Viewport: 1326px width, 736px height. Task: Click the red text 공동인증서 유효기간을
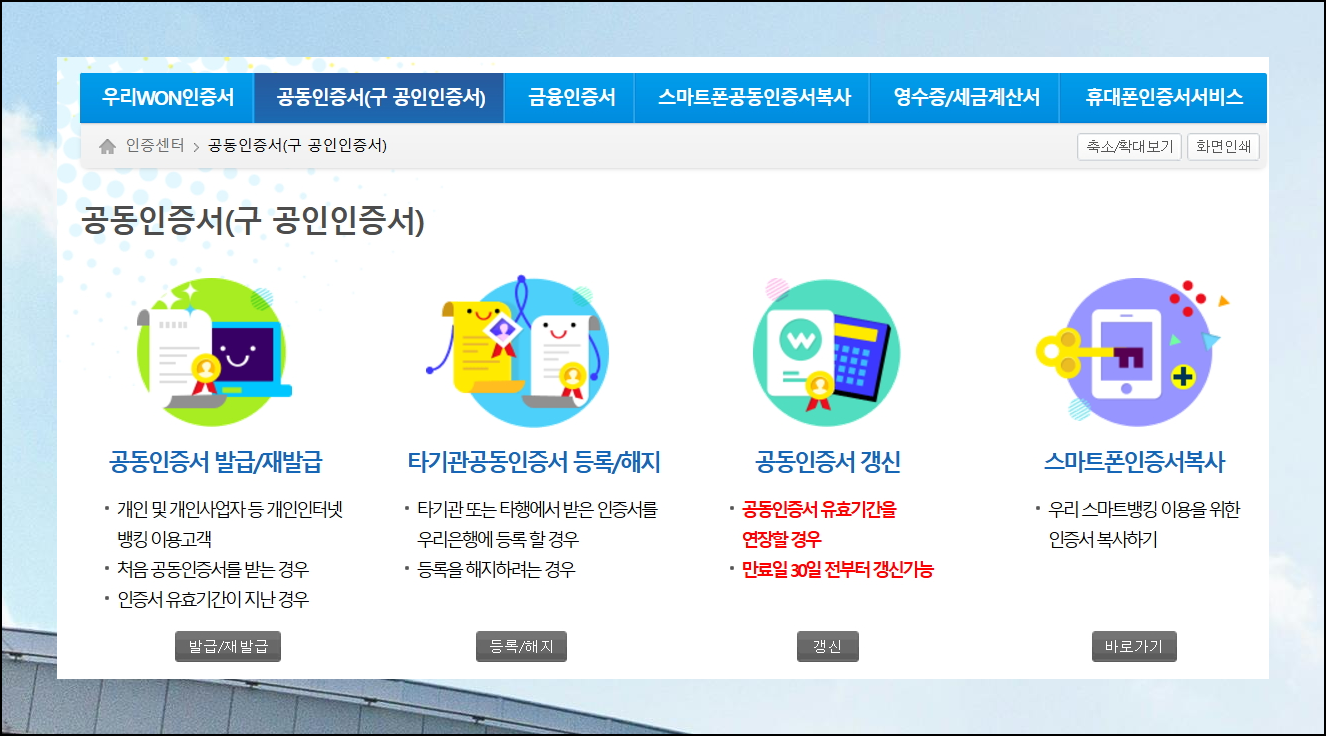820,510
